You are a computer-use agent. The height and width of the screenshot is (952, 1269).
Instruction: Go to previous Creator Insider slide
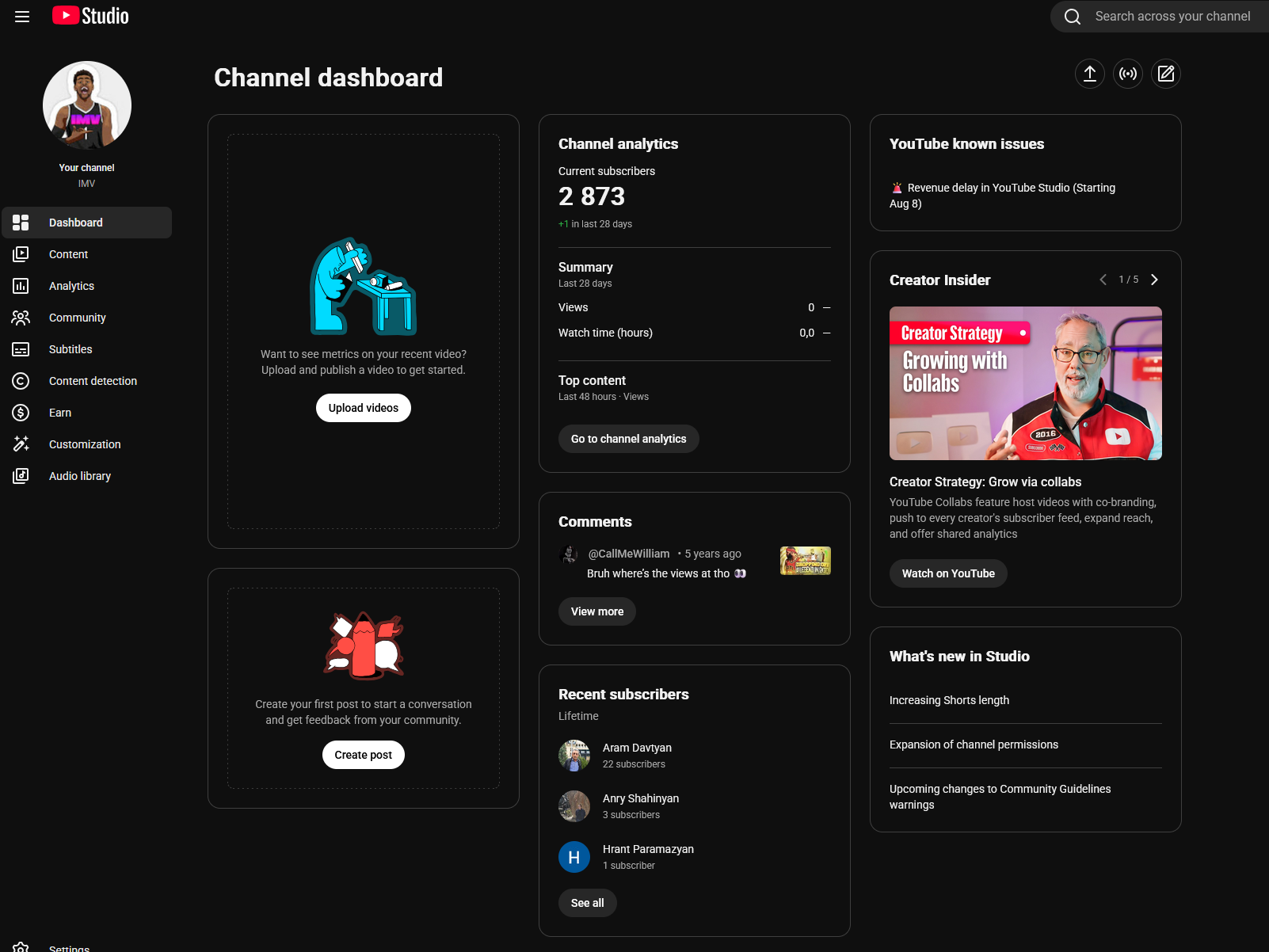(1103, 280)
